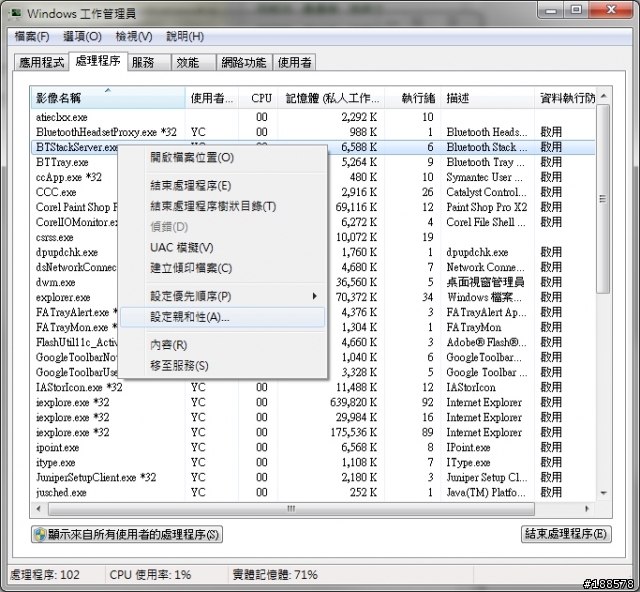This screenshot has height=592, width=640.
Task: Click horizontal scrollbar left arrow
Action: coord(39,509)
